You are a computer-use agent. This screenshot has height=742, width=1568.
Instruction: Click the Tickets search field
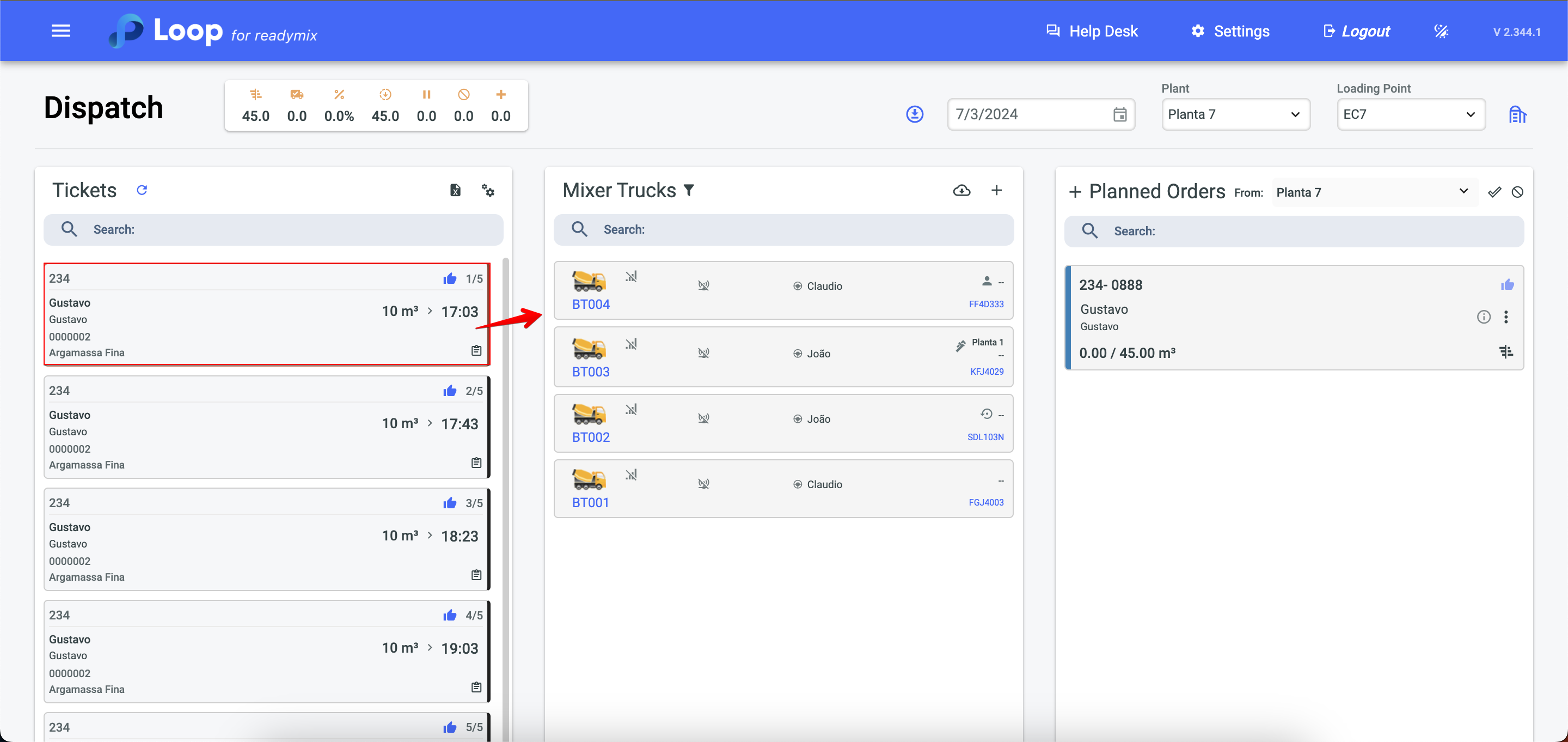tap(273, 230)
